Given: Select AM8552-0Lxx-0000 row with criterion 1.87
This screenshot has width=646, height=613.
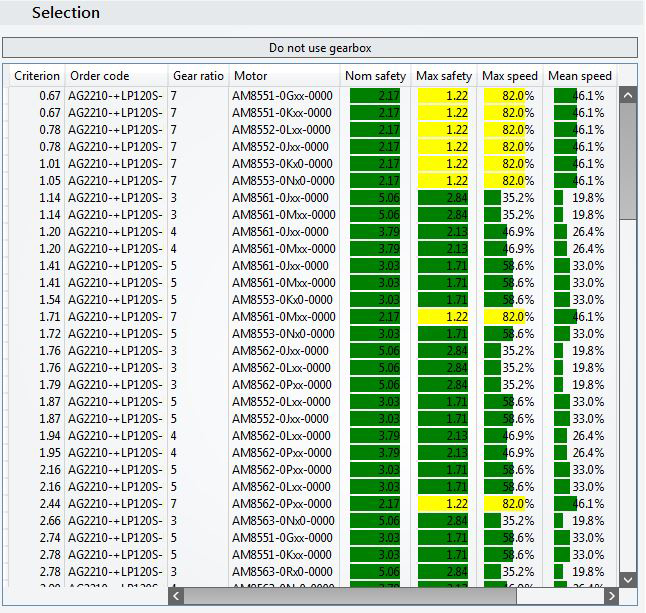Looking at the screenshot, I should click(313, 402).
